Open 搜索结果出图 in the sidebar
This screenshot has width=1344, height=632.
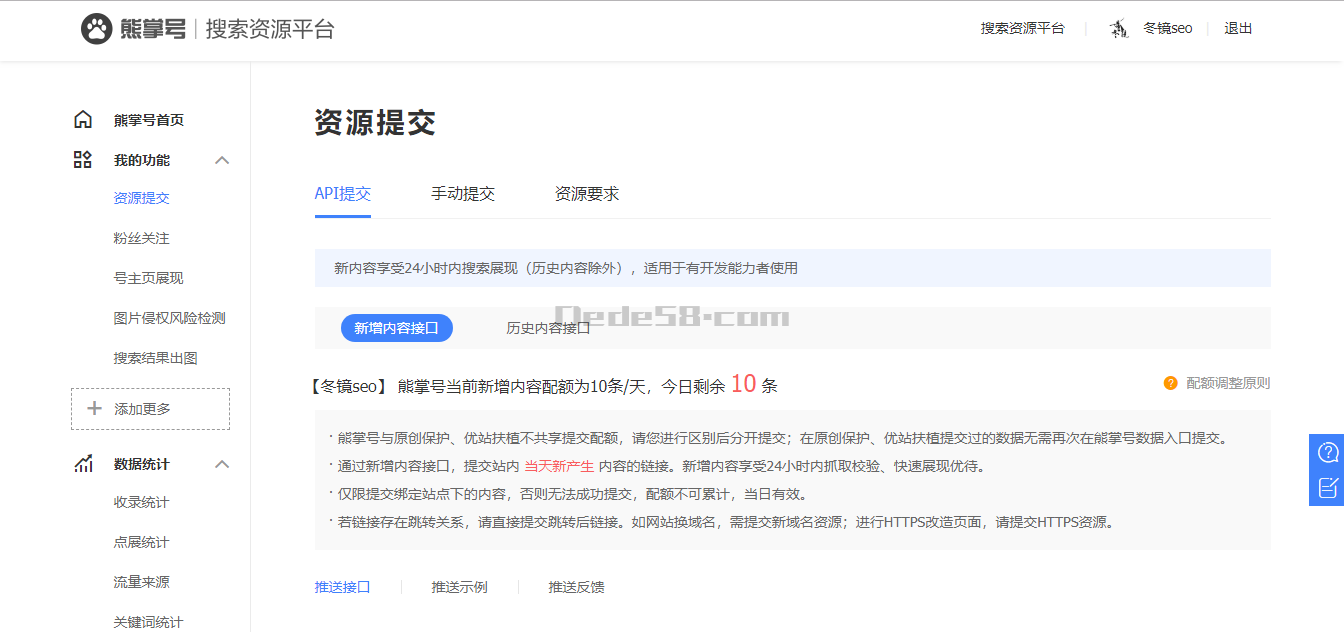click(x=156, y=358)
